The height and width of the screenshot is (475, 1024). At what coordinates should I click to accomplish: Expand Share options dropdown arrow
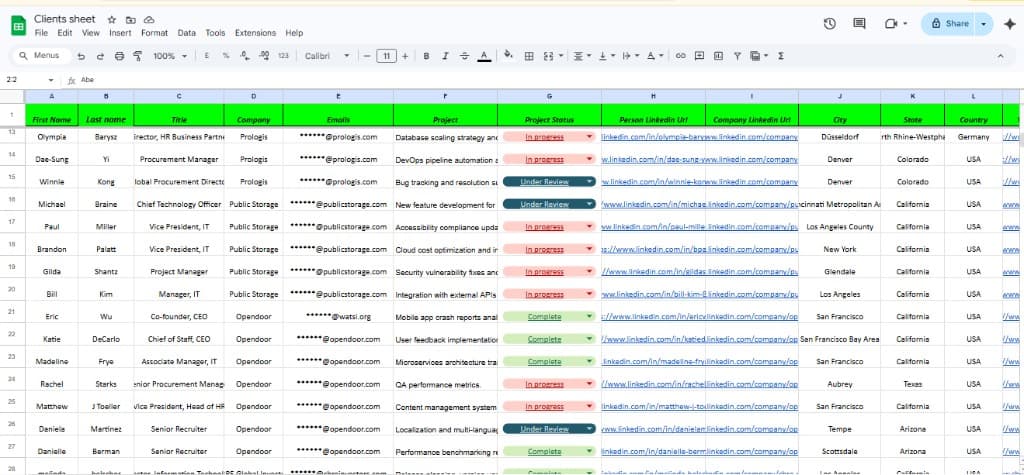[984, 24]
